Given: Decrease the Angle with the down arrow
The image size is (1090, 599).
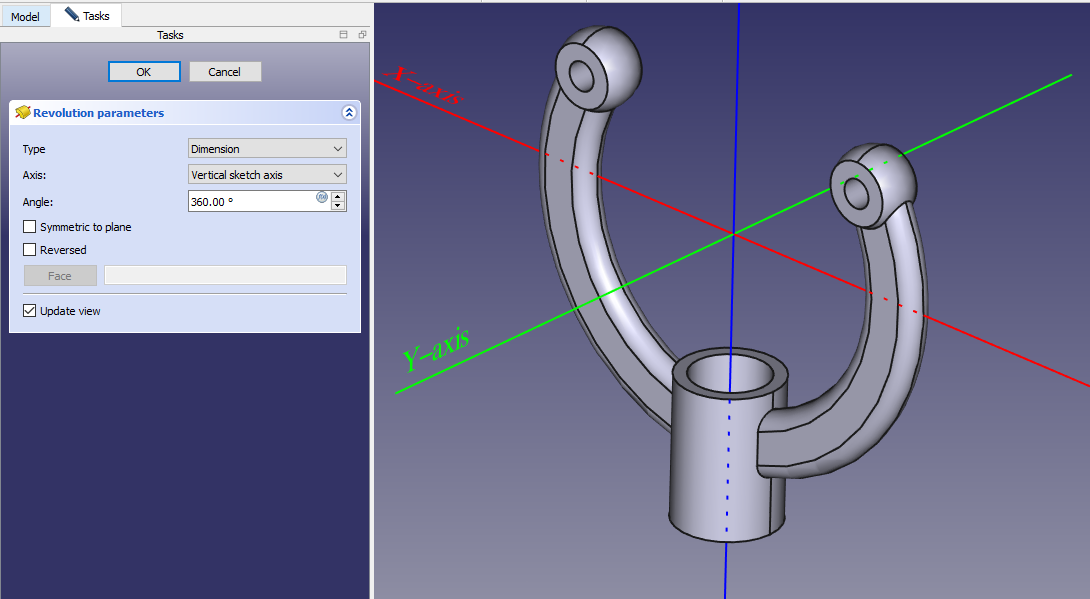Looking at the screenshot, I should [x=338, y=206].
